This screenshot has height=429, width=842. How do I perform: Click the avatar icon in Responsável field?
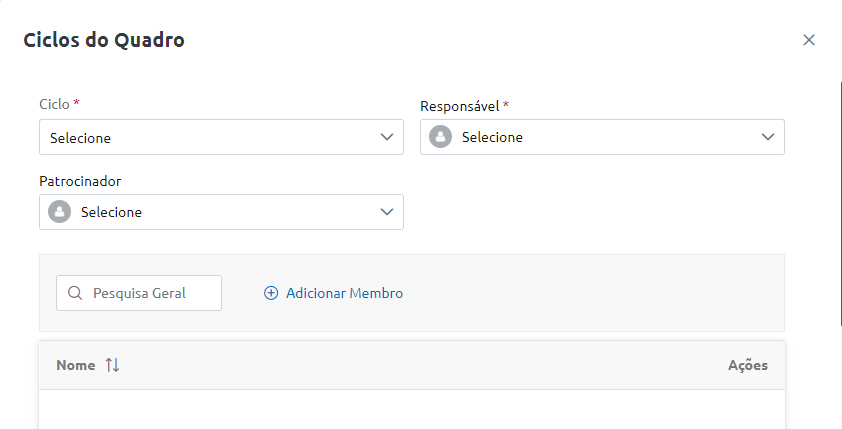(440, 137)
